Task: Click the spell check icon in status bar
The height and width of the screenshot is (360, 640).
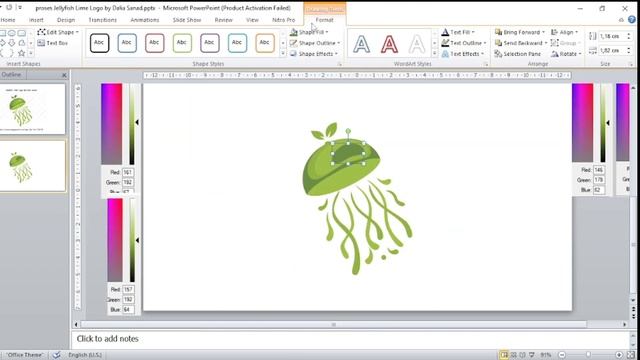Action: click(56, 355)
